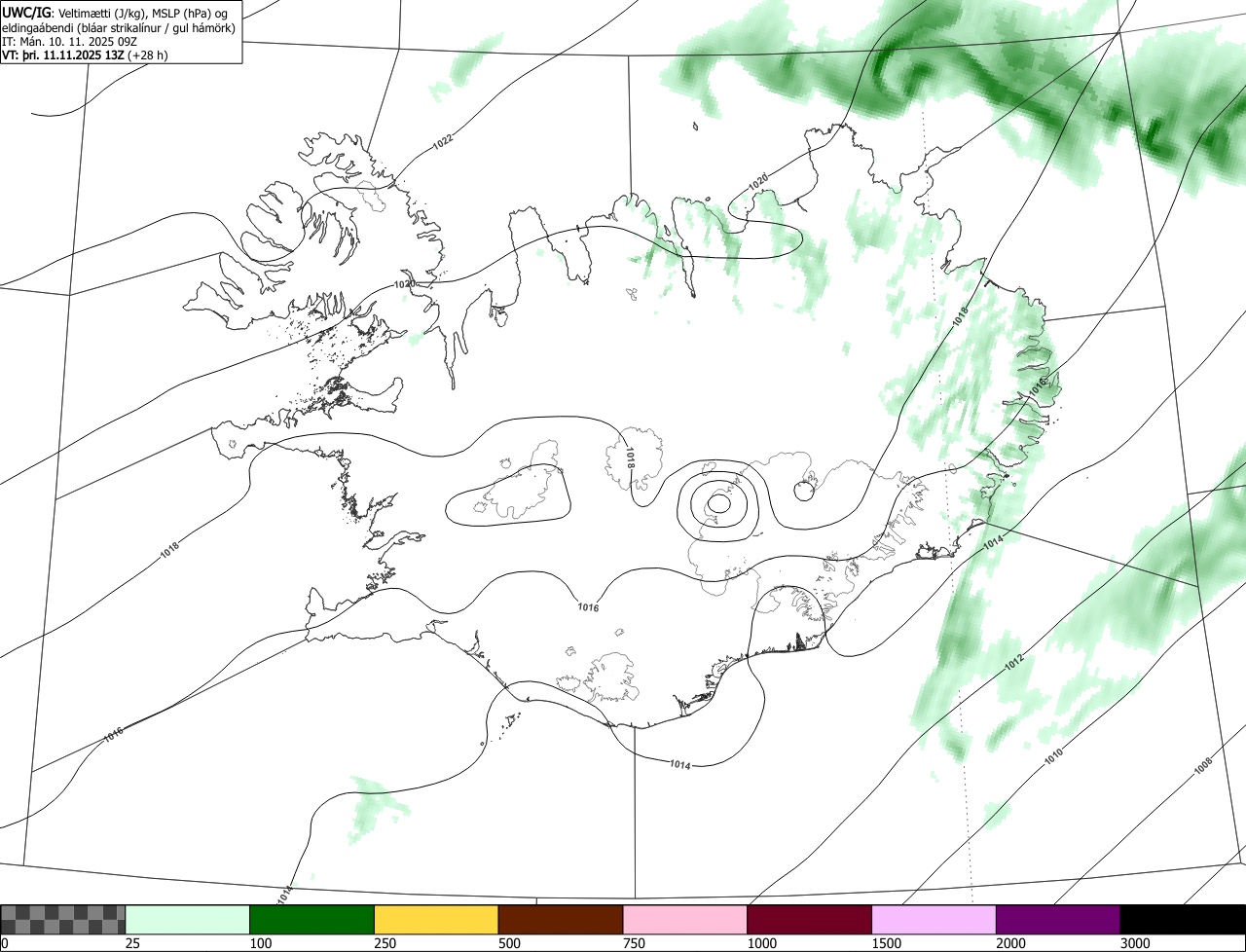Click the dark purple 2000–3000 legend swatch
Viewport: 1246px width, 952px height.
click(1058, 920)
